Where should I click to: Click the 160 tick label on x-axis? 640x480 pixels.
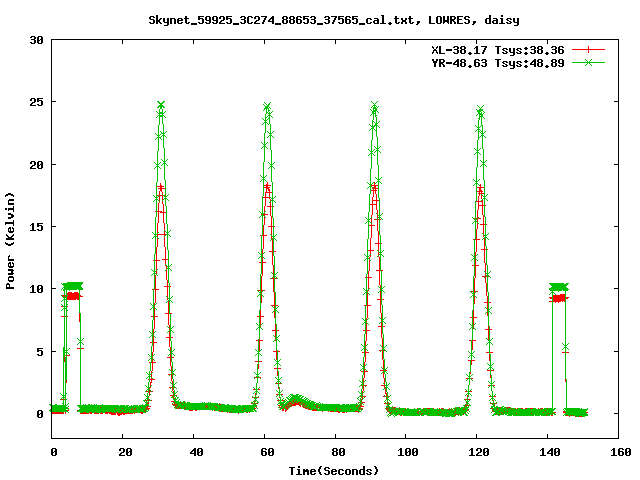[618, 452]
